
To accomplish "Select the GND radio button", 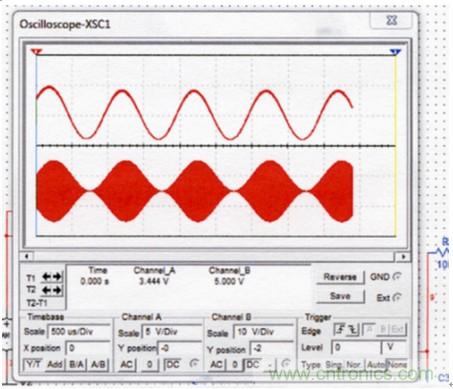I will pyautogui.click(x=397, y=276).
